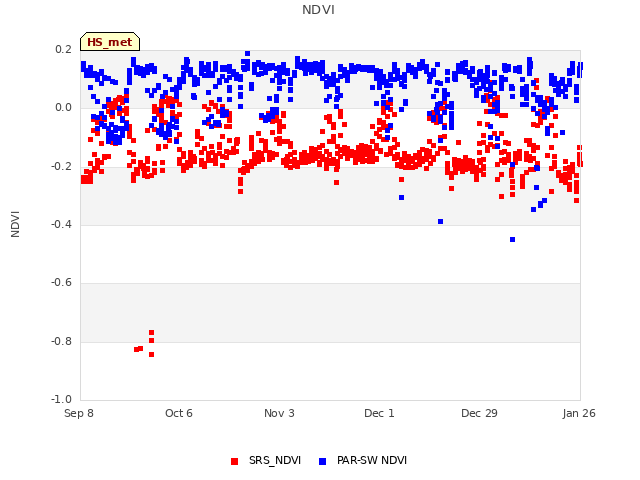
Task: Click the Dec 1 x-axis label
Action: pyautogui.click(x=379, y=413)
